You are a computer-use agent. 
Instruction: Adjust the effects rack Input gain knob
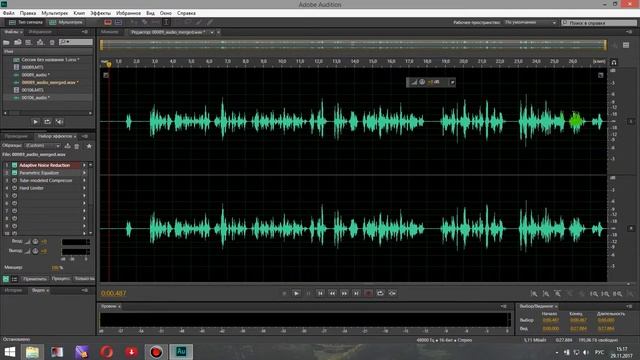tap(35, 242)
